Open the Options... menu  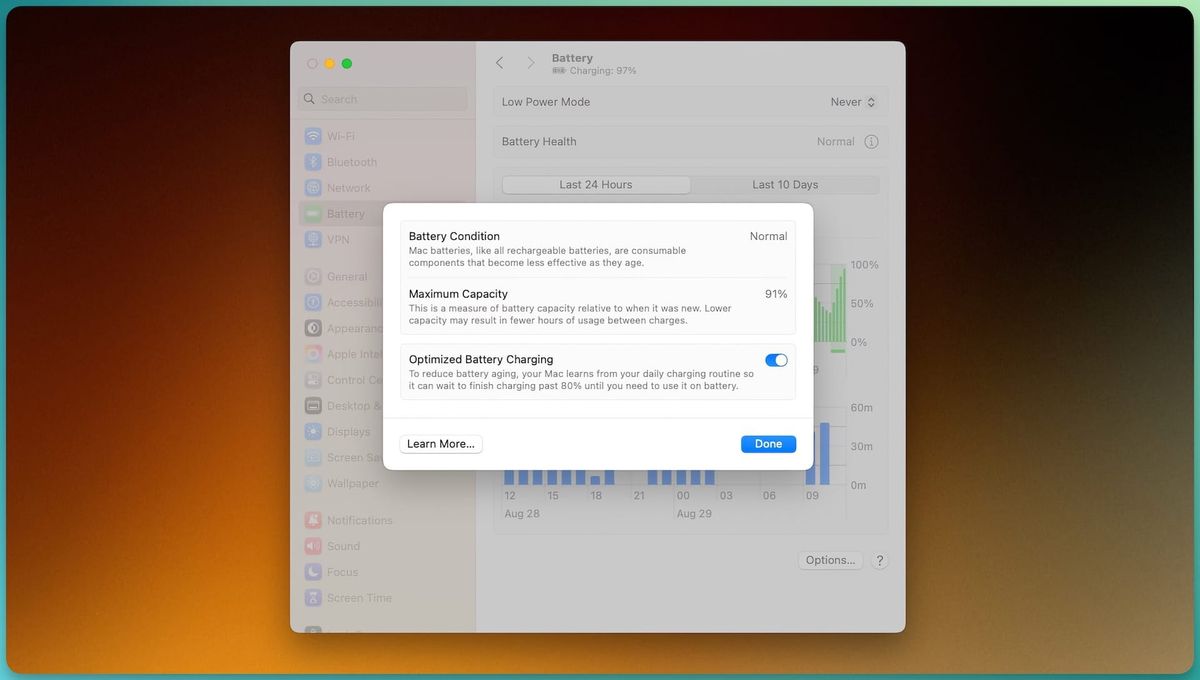[x=830, y=560]
